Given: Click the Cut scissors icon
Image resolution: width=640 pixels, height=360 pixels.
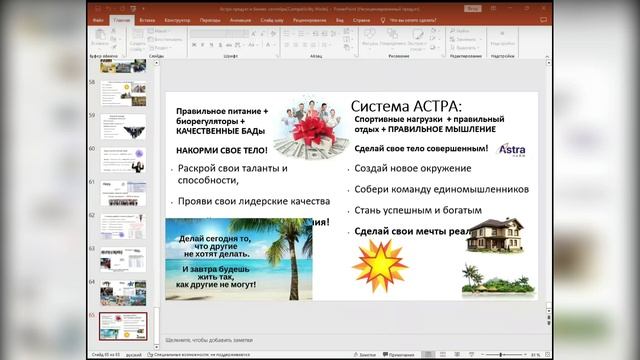Looking at the screenshot, I should 113,31.
